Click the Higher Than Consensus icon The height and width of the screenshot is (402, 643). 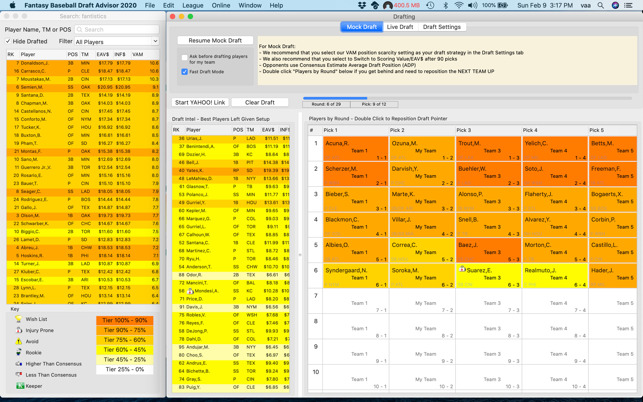point(18,363)
